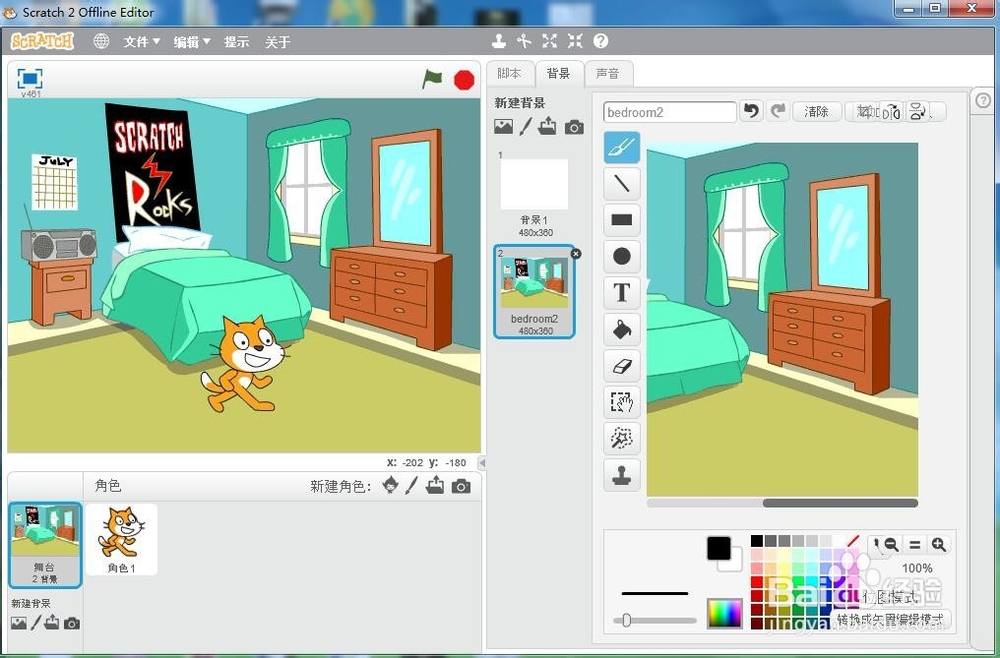Click the Scratch logo
Screen dimensions: 1000x658
[x=43, y=41]
